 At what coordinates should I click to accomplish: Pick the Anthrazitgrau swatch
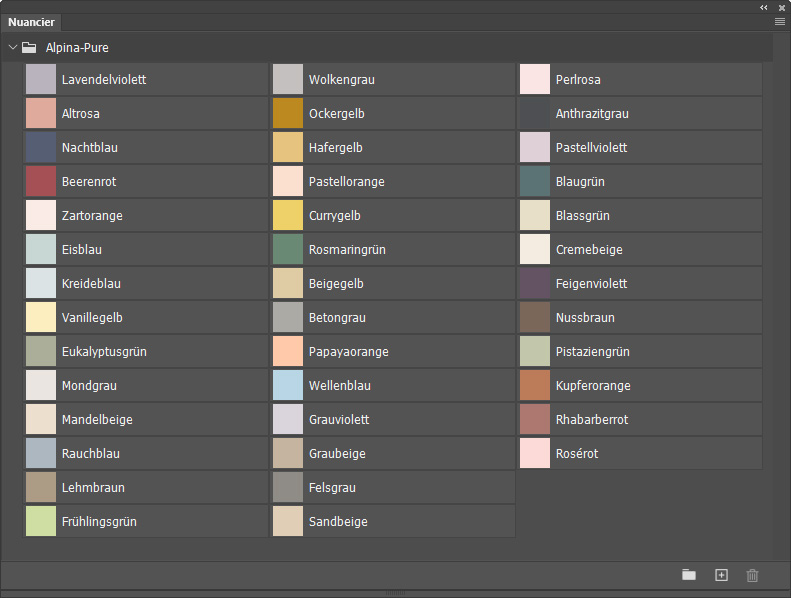[535, 113]
